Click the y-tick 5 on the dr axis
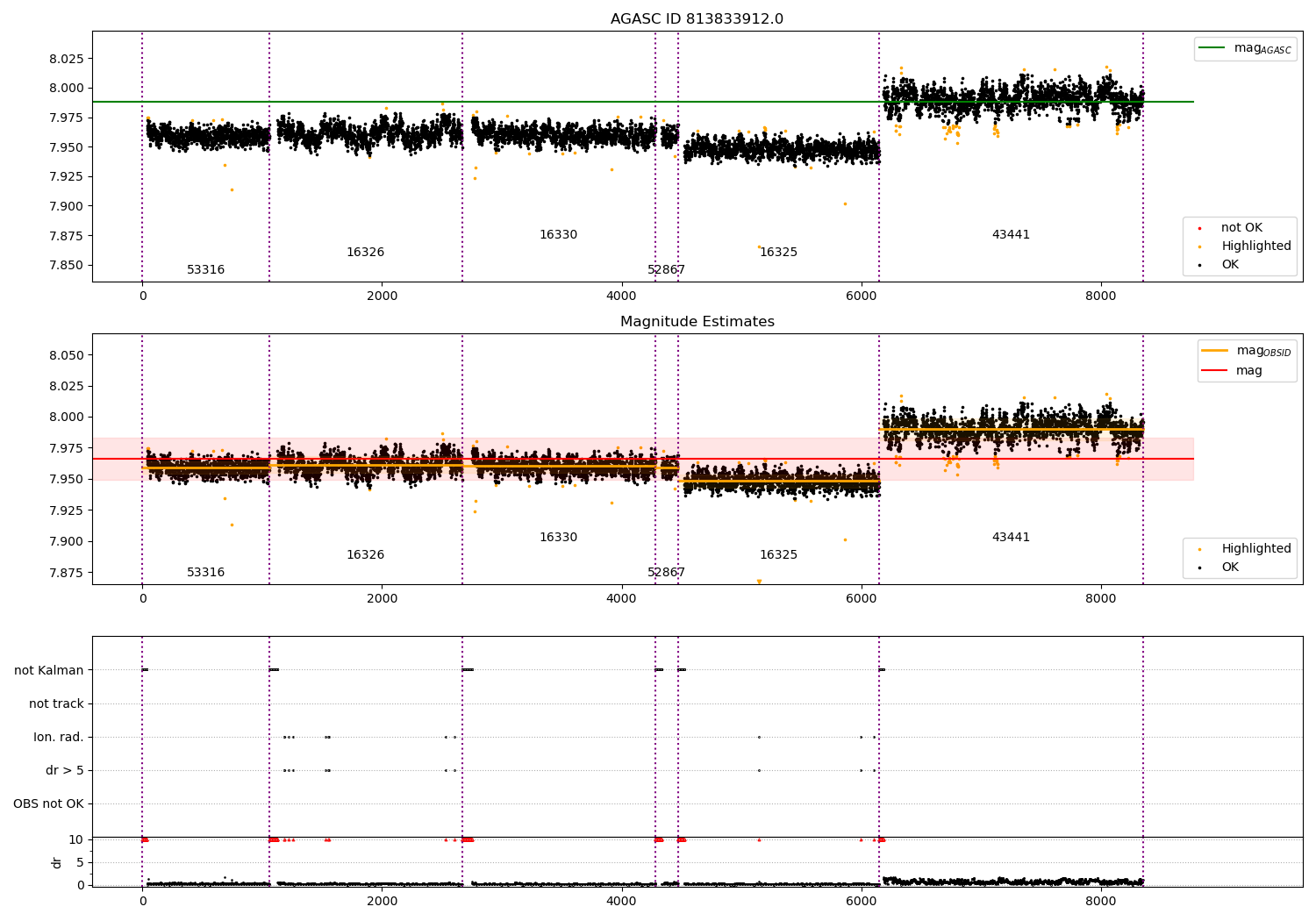The width and height of the screenshot is (1316, 921). (80, 863)
